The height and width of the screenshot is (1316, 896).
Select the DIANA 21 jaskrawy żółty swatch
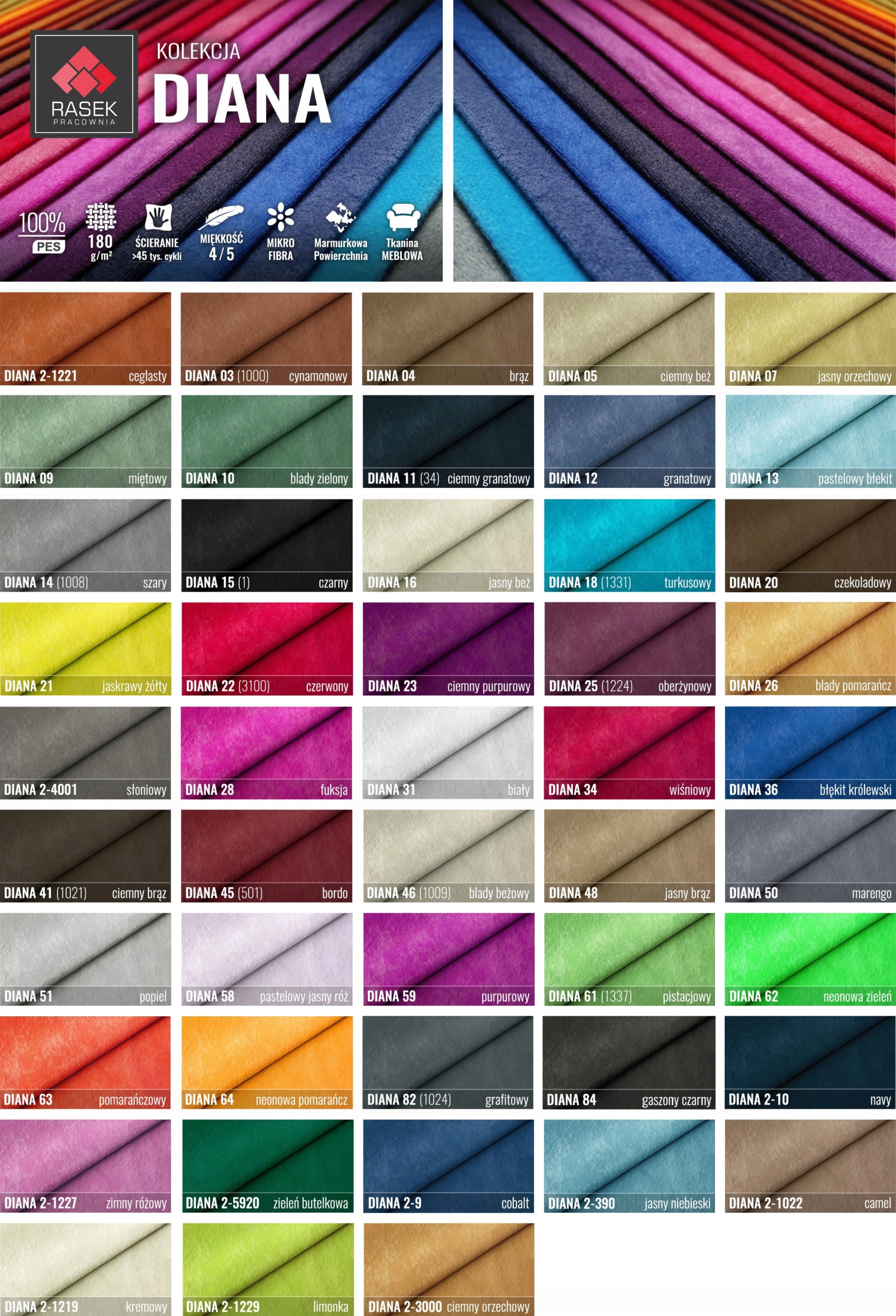[85, 649]
